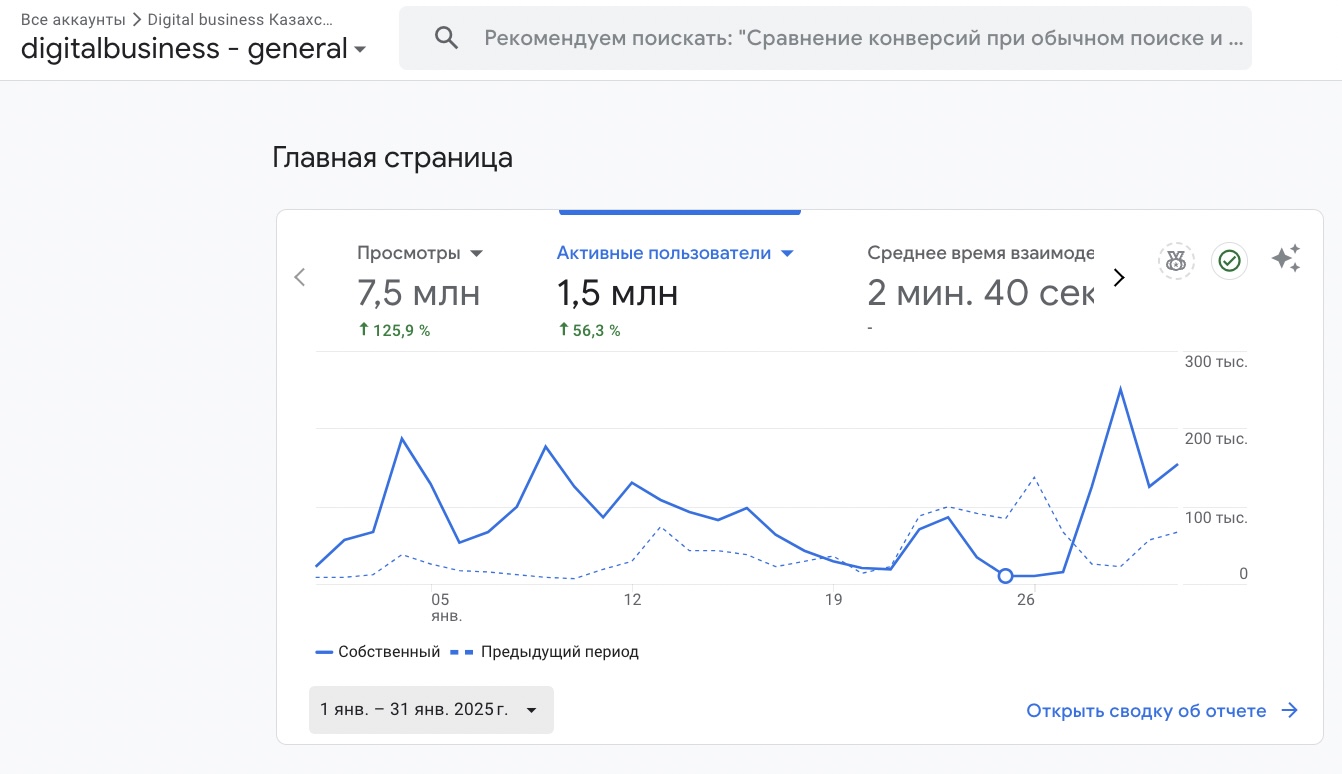Click the Предыдущий период legend entry
1342x774 pixels.
tap(545, 652)
